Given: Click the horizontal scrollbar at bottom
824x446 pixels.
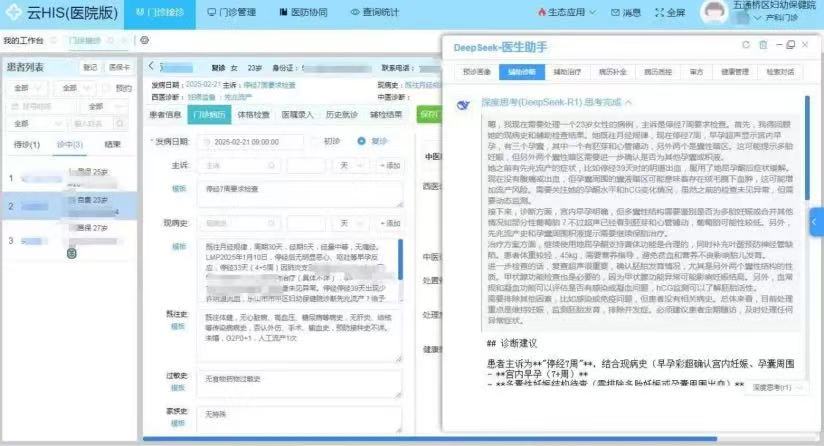Looking at the screenshot, I should [x=430, y=439].
